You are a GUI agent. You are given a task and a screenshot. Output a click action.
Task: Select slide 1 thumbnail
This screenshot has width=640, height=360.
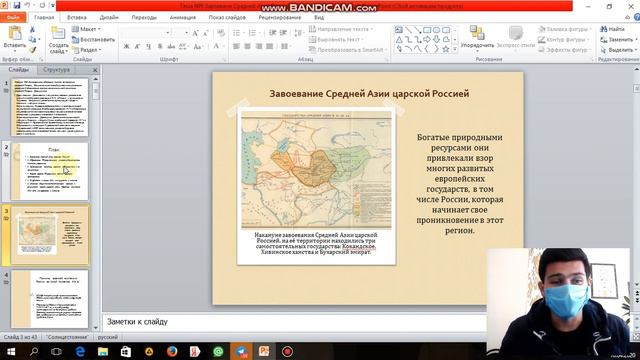click(50, 107)
